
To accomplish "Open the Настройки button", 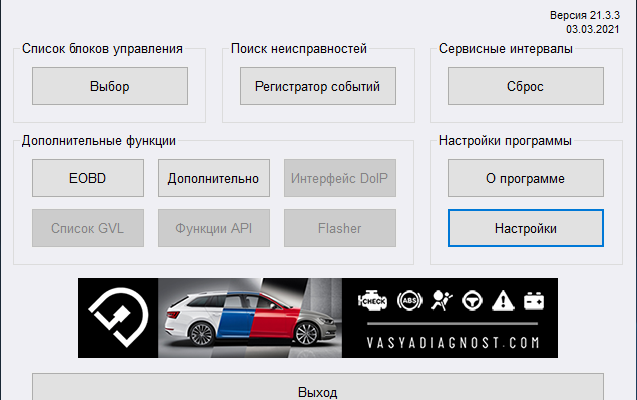I will click(526, 228).
